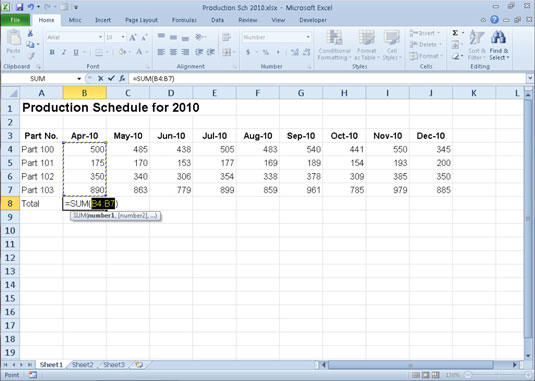Screen dimensions: 535x381
Task: Click the Decrease Indent icon
Action: click(x=199, y=52)
